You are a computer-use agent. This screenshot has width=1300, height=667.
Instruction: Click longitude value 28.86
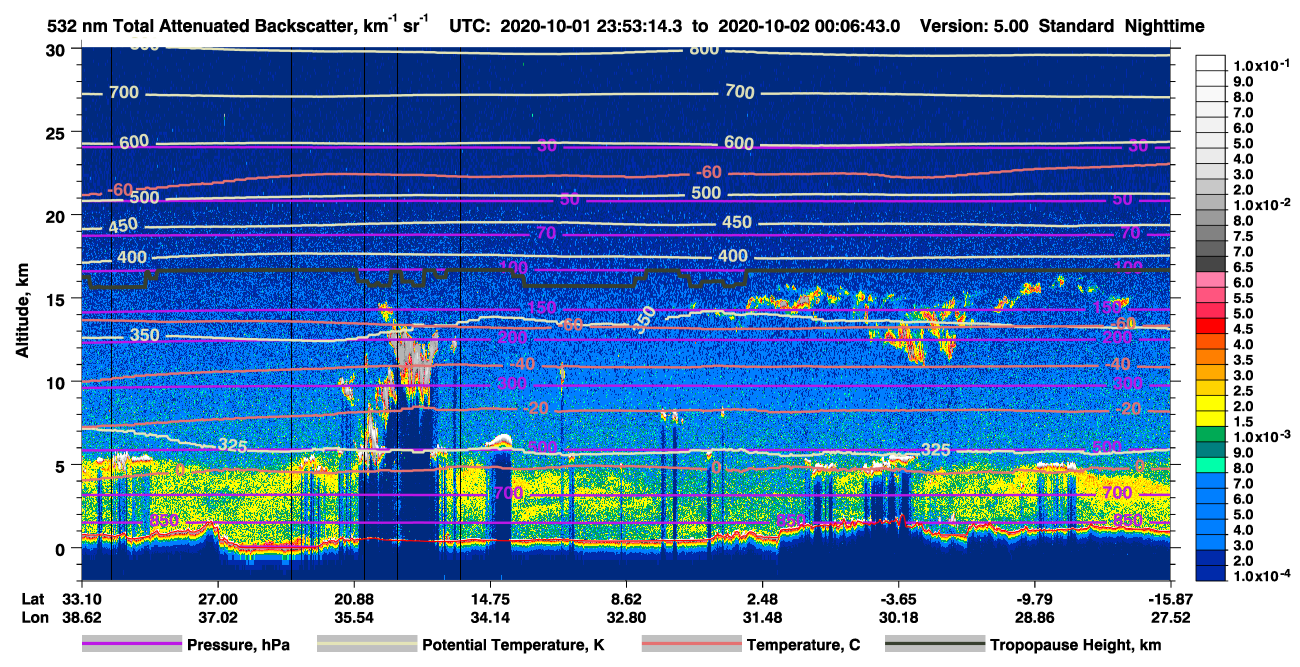[x=1034, y=617]
